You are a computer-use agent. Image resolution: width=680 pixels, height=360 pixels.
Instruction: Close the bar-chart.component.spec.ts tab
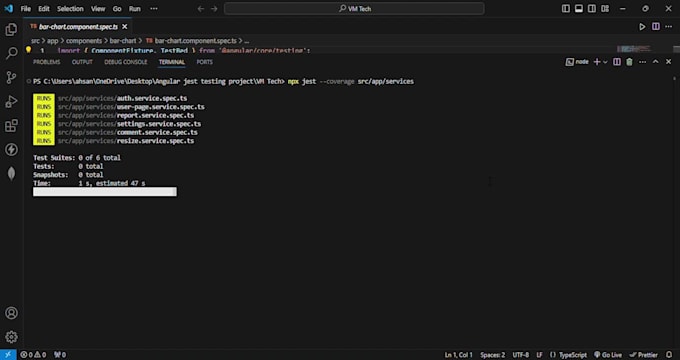pyautogui.click(x=125, y=26)
